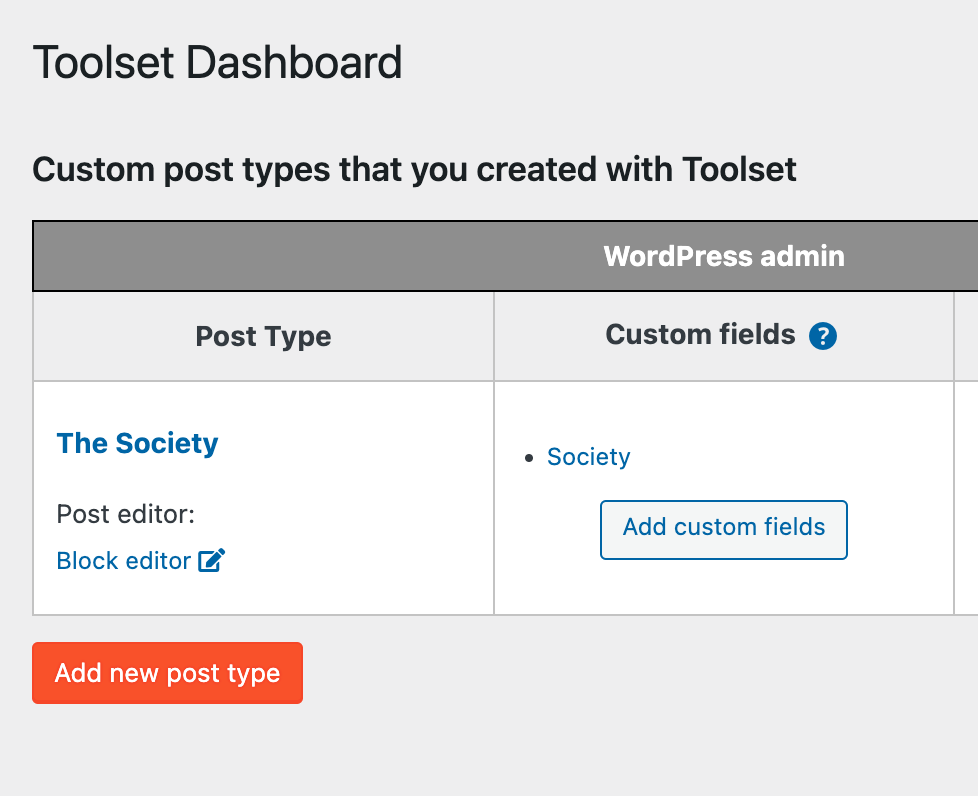Click the word Toolset in the section heading
The image size is (978, 796).
pos(739,169)
